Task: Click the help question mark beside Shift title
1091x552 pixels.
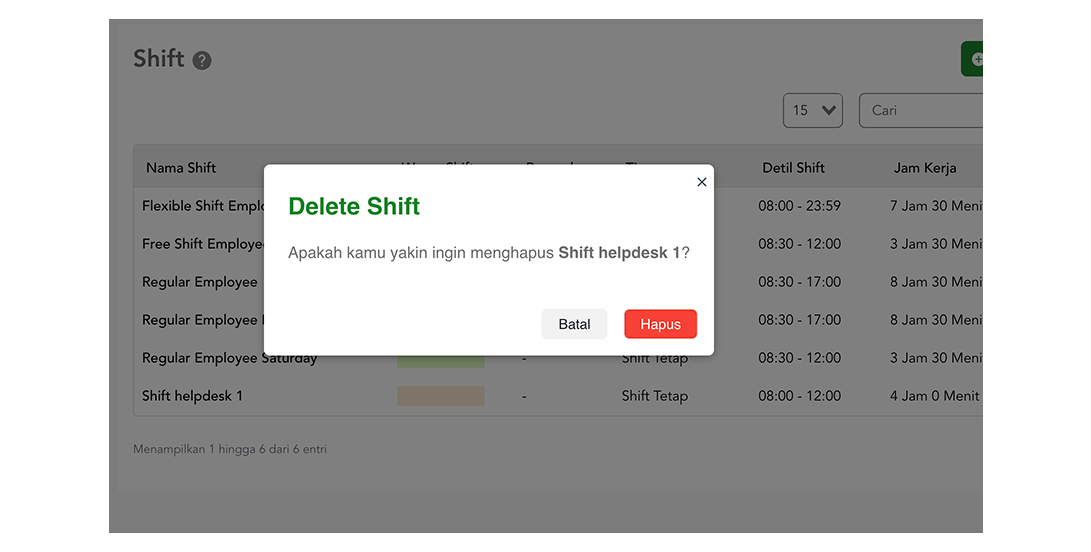Action: tap(202, 61)
